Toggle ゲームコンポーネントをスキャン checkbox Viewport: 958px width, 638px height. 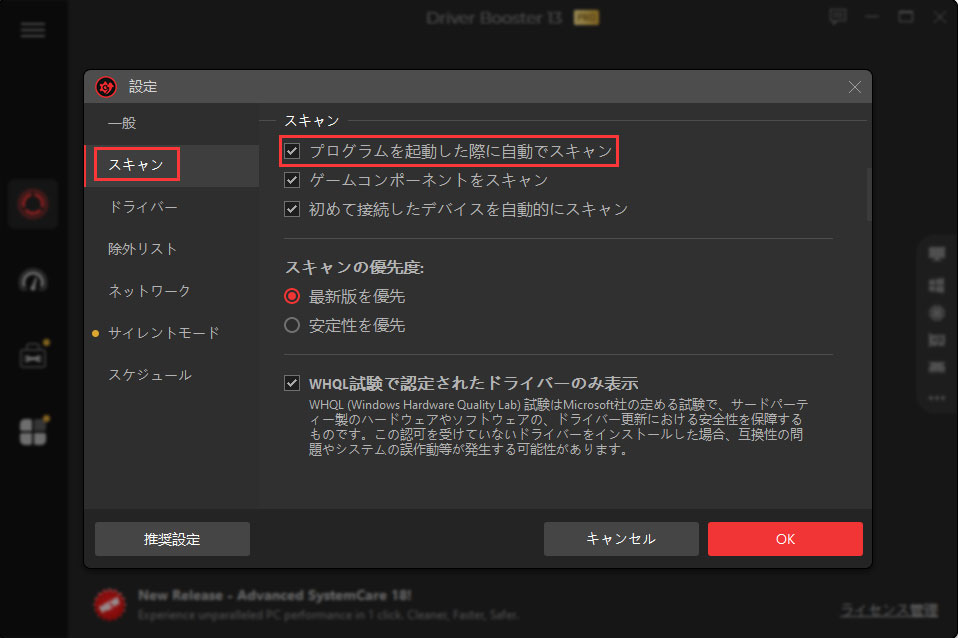(292, 180)
